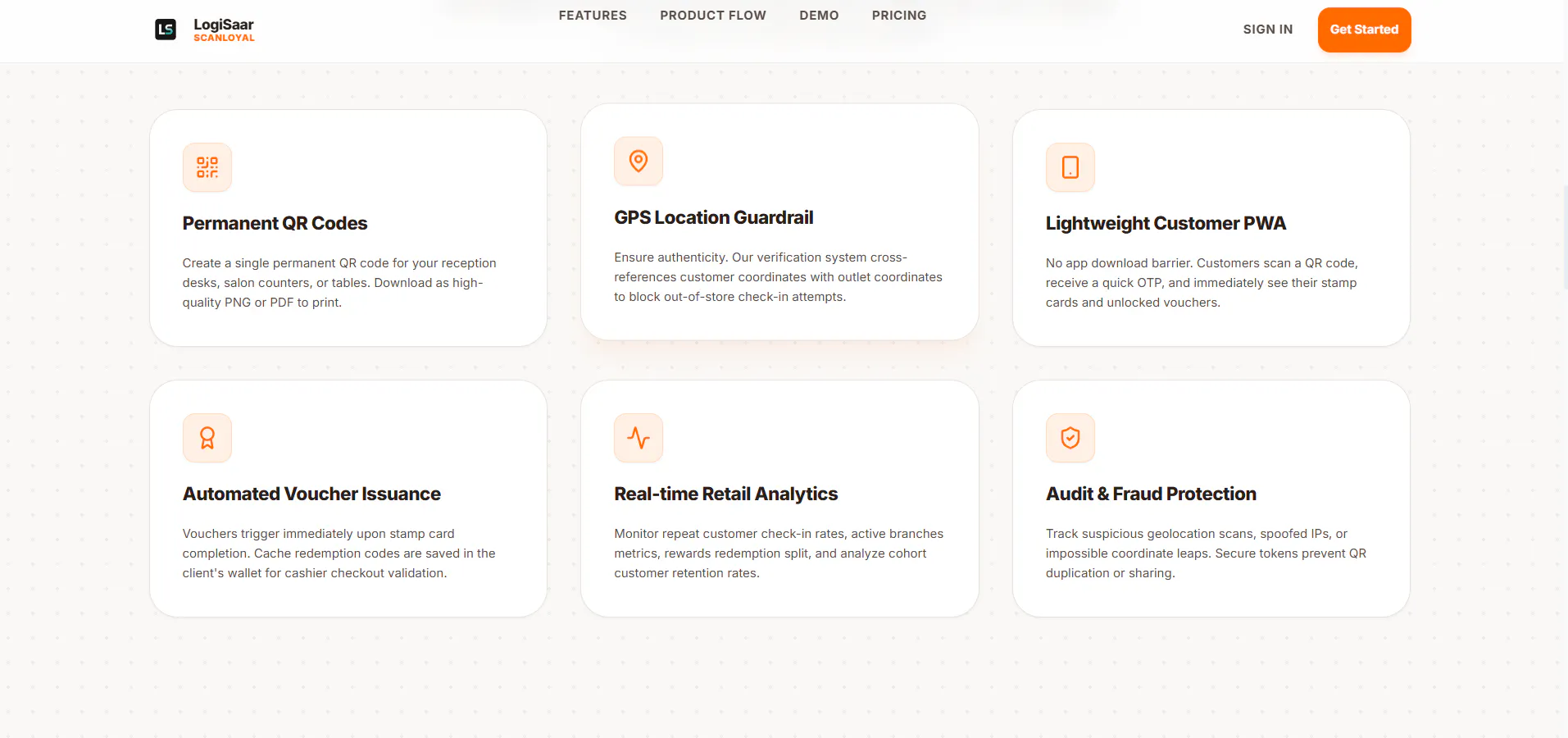This screenshot has width=1568, height=738.
Task: Click the 'Monitor repeat customer check-in rates' description
Action: [x=779, y=553]
